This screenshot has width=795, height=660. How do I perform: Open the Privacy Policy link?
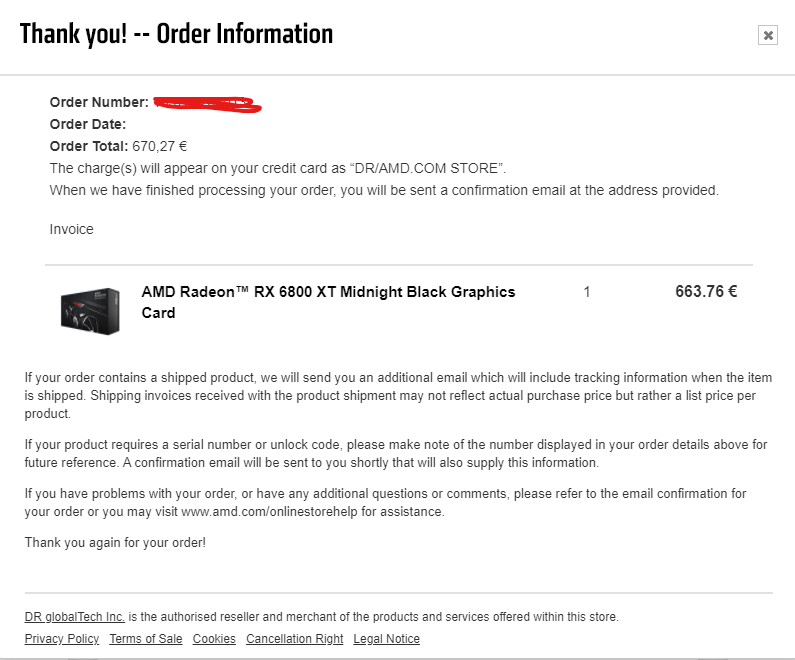coord(62,639)
